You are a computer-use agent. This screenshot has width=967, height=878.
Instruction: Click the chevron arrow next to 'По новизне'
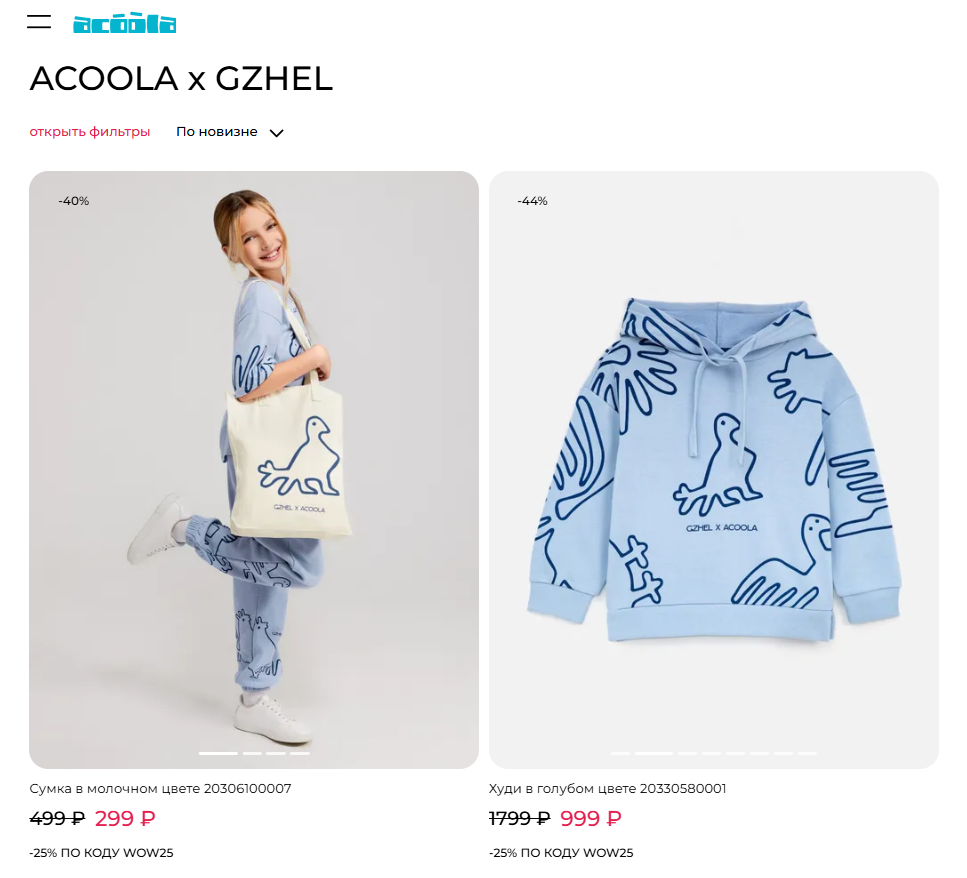(277, 133)
